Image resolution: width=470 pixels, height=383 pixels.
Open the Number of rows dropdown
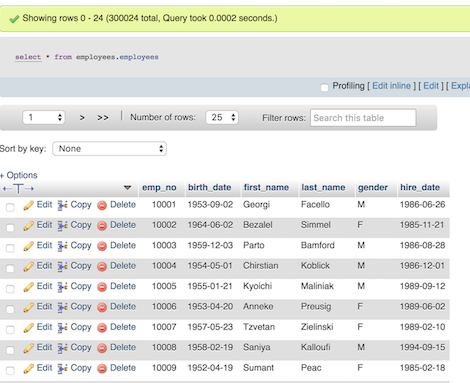tap(222, 117)
